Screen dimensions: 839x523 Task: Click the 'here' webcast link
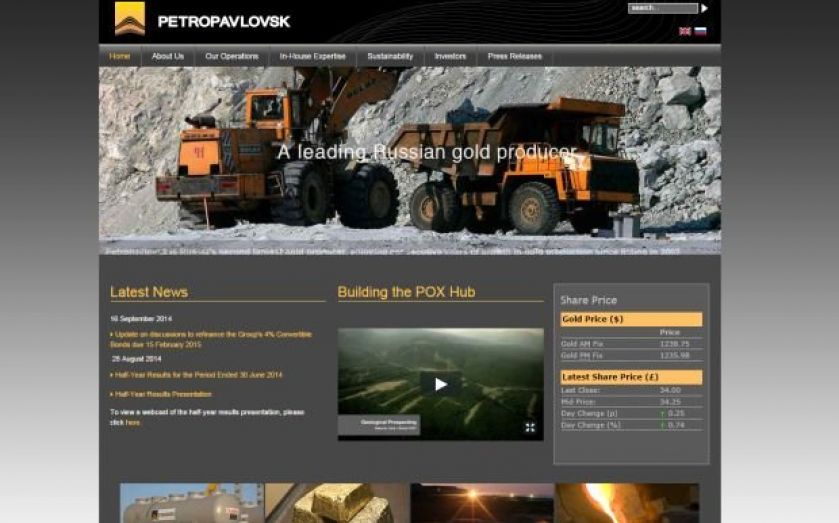pyautogui.click(x=133, y=423)
